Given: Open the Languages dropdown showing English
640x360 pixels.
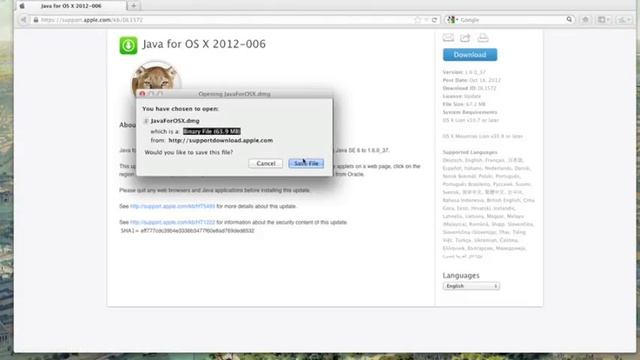Looking at the screenshot, I should tap(471, 286).
